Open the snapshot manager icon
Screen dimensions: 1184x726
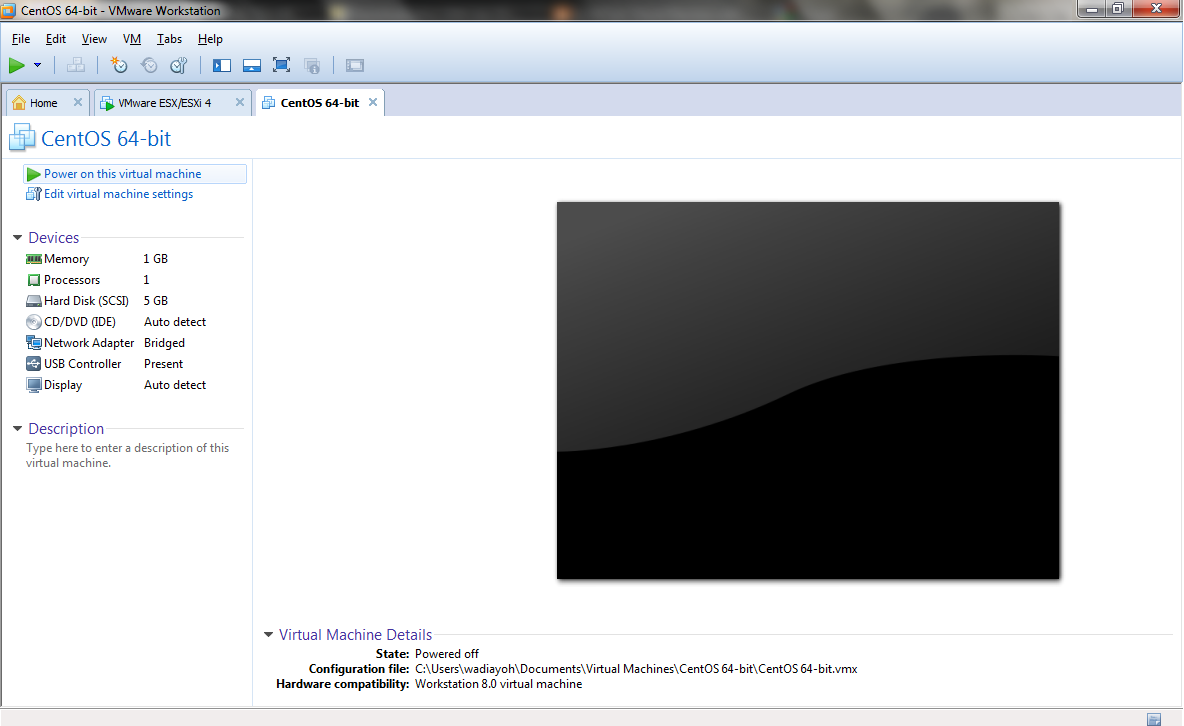[179, 66]
